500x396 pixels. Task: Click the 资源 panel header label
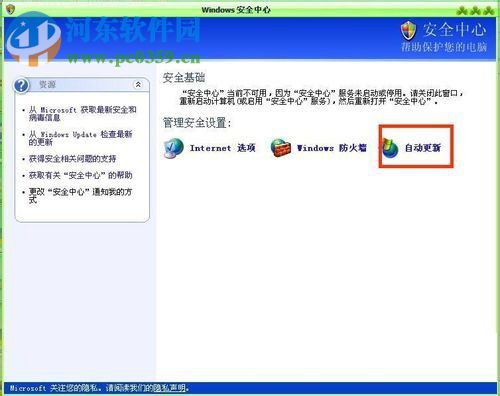click(x=47, y=85)
